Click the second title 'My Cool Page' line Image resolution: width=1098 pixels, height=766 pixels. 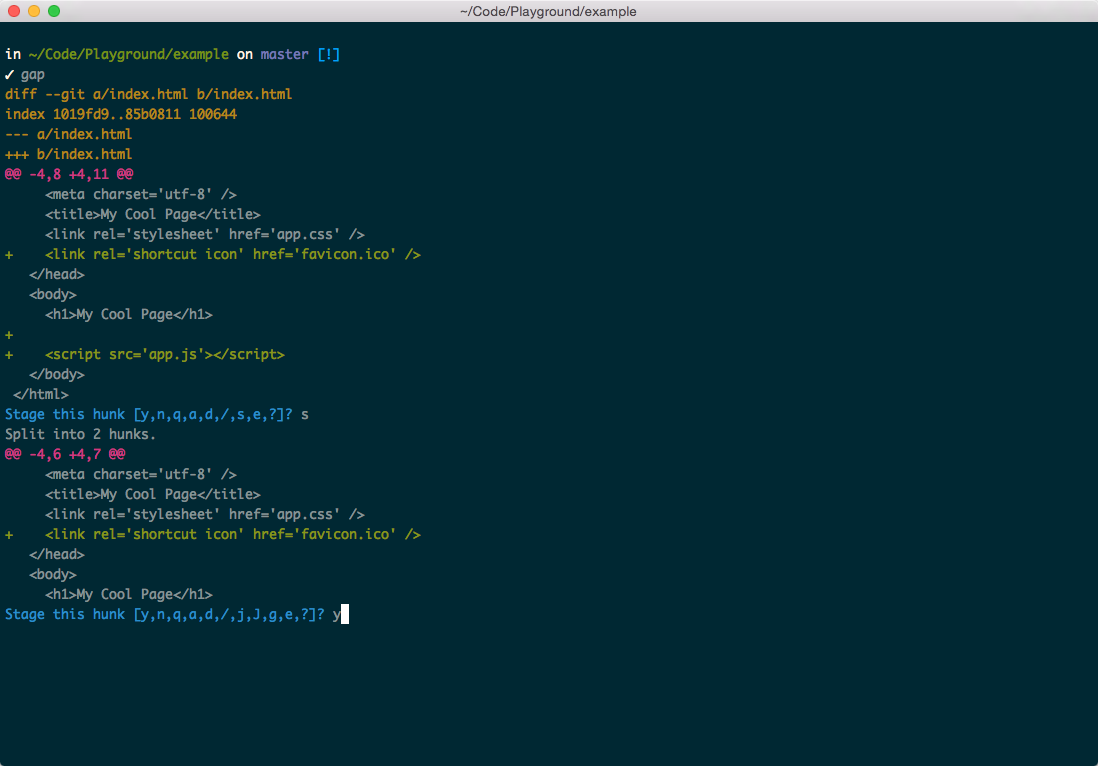click(x=153, y=494)
